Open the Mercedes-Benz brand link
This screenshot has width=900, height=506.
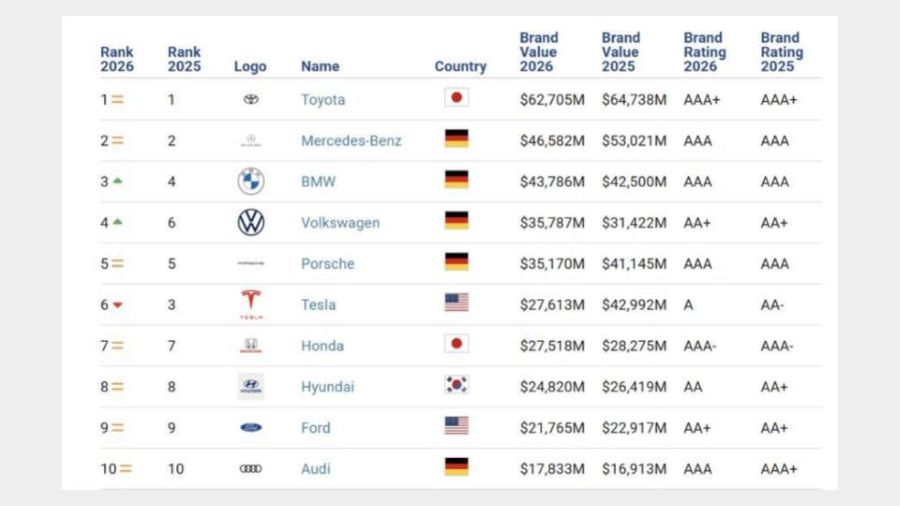pyautogui.click(x=351, y=141)
